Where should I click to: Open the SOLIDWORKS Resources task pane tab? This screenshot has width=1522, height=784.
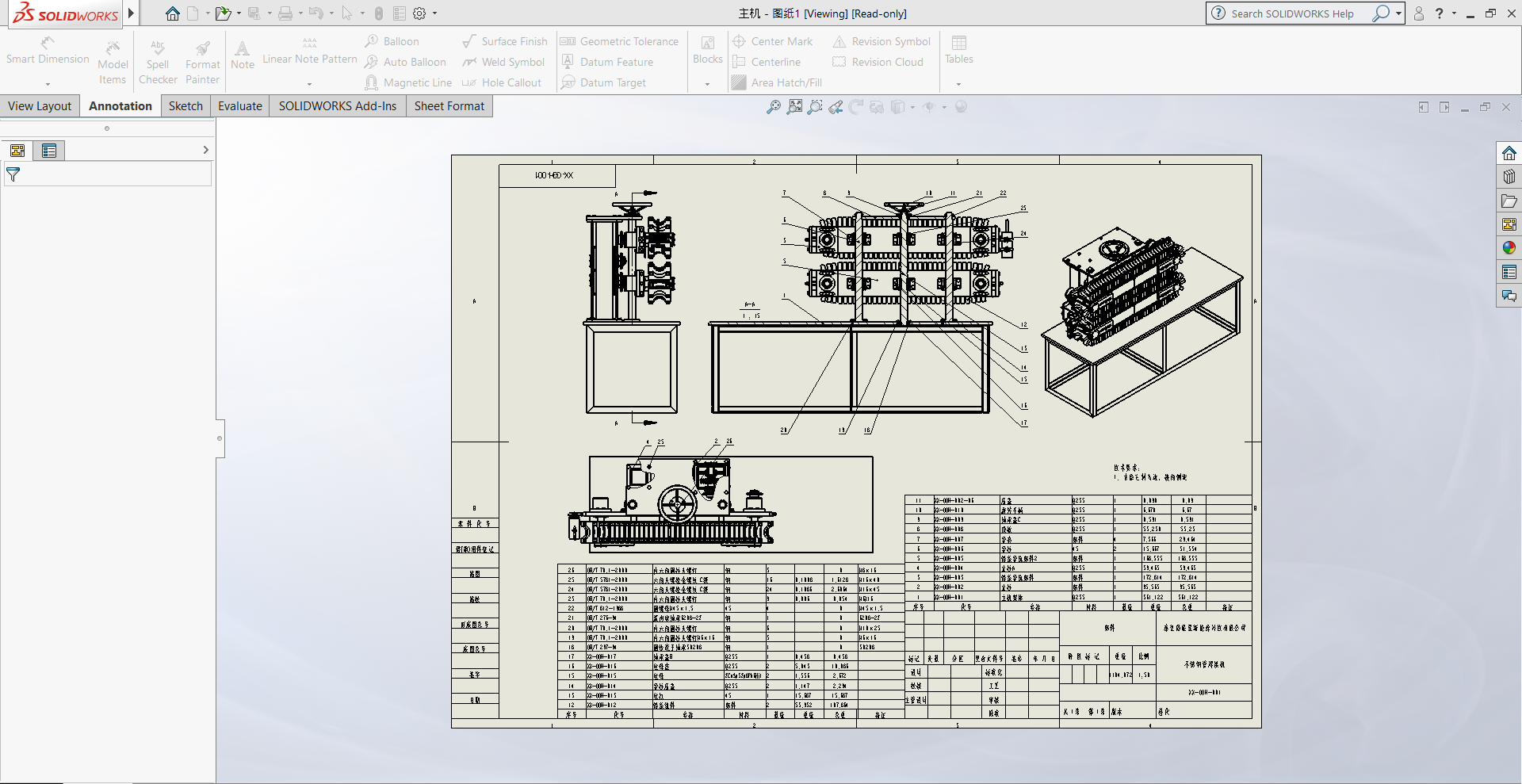(x=1509, y=153)
